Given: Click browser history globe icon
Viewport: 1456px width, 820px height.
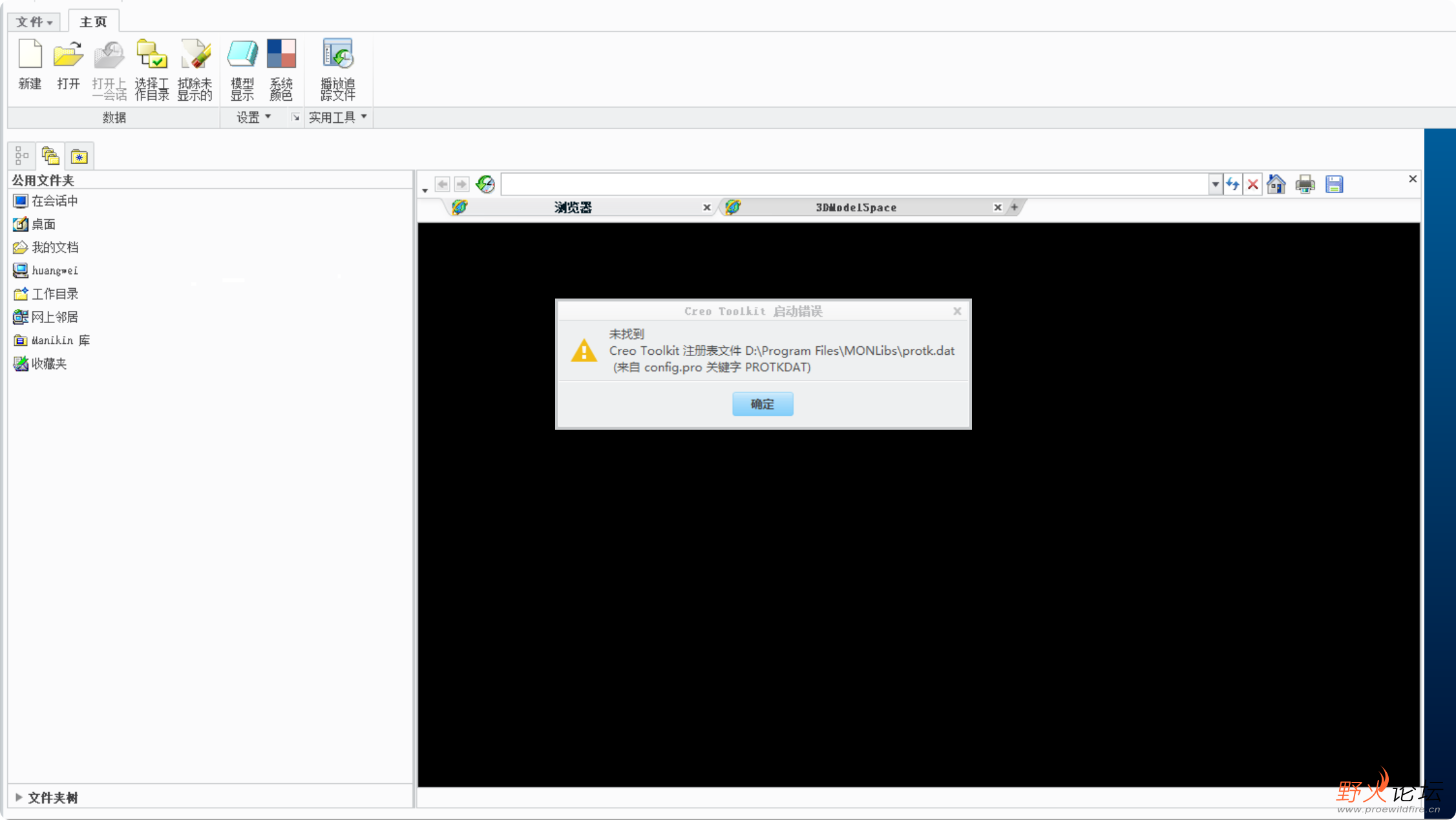Looking at the screenshot, I should click(x=485, y=185).
